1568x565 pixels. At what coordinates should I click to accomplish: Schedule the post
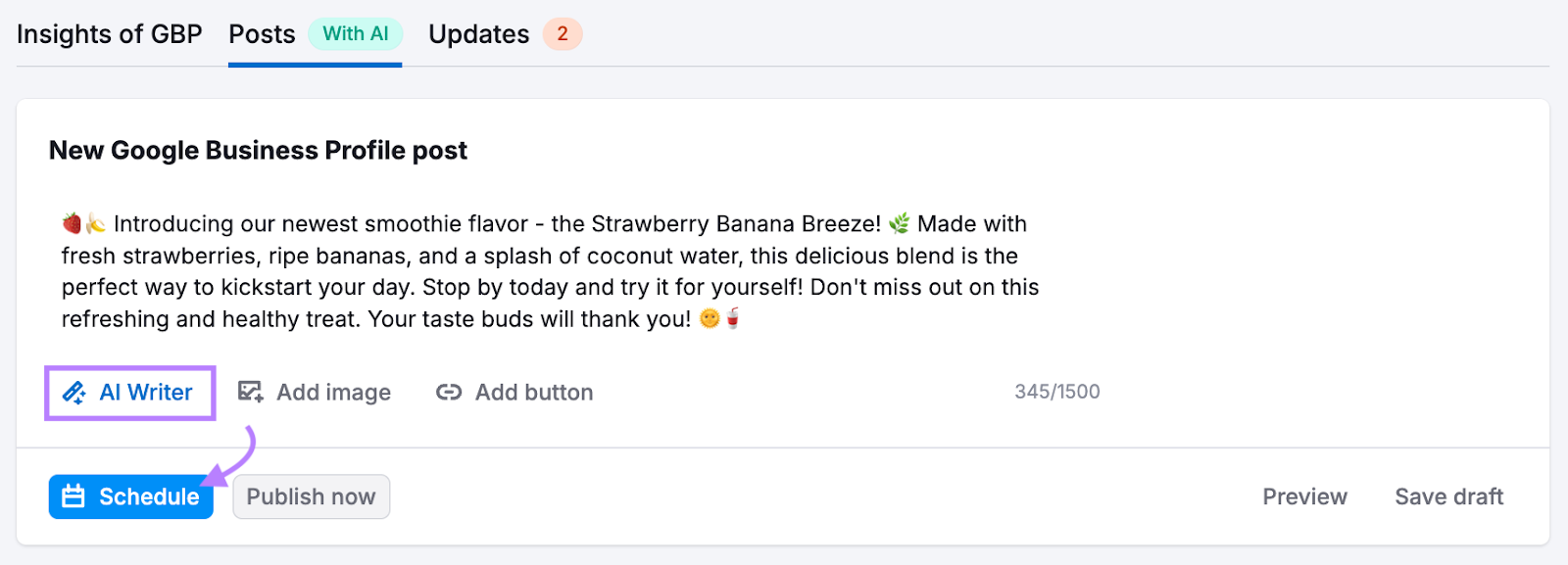pos(129,496)
